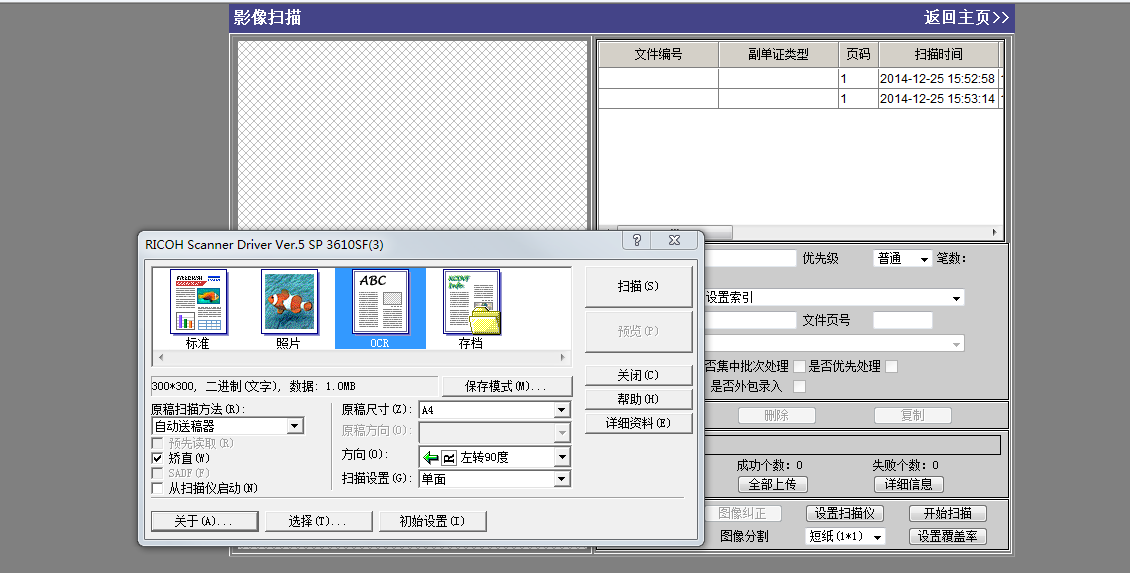Open the 扫描设置 单面 dropdown
Image resolution: width=1130 pixels, height=573 pixels.
point(561,480)
